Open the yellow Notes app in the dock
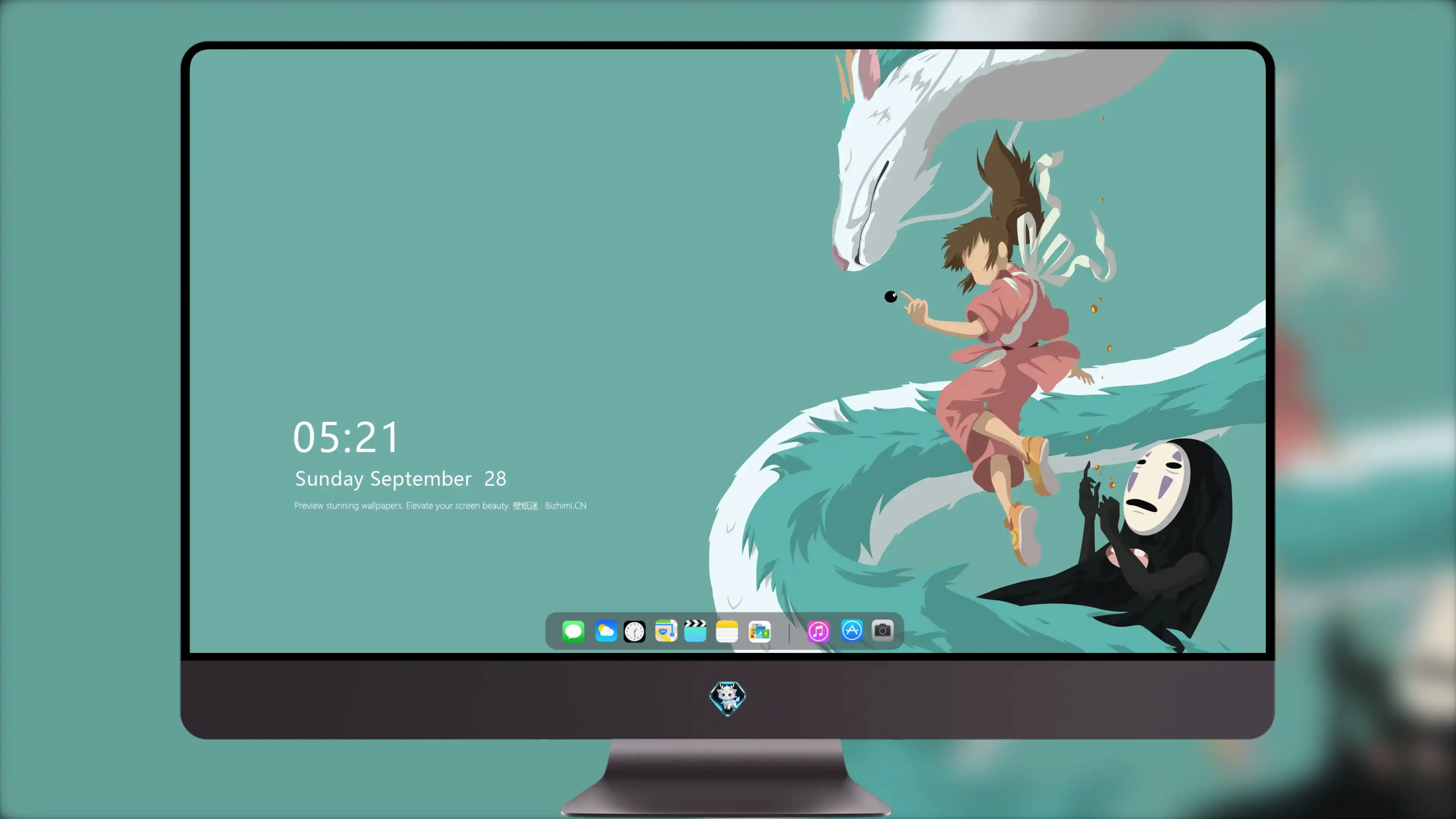This screenshot has height=819, width=1456. (727, 631)
